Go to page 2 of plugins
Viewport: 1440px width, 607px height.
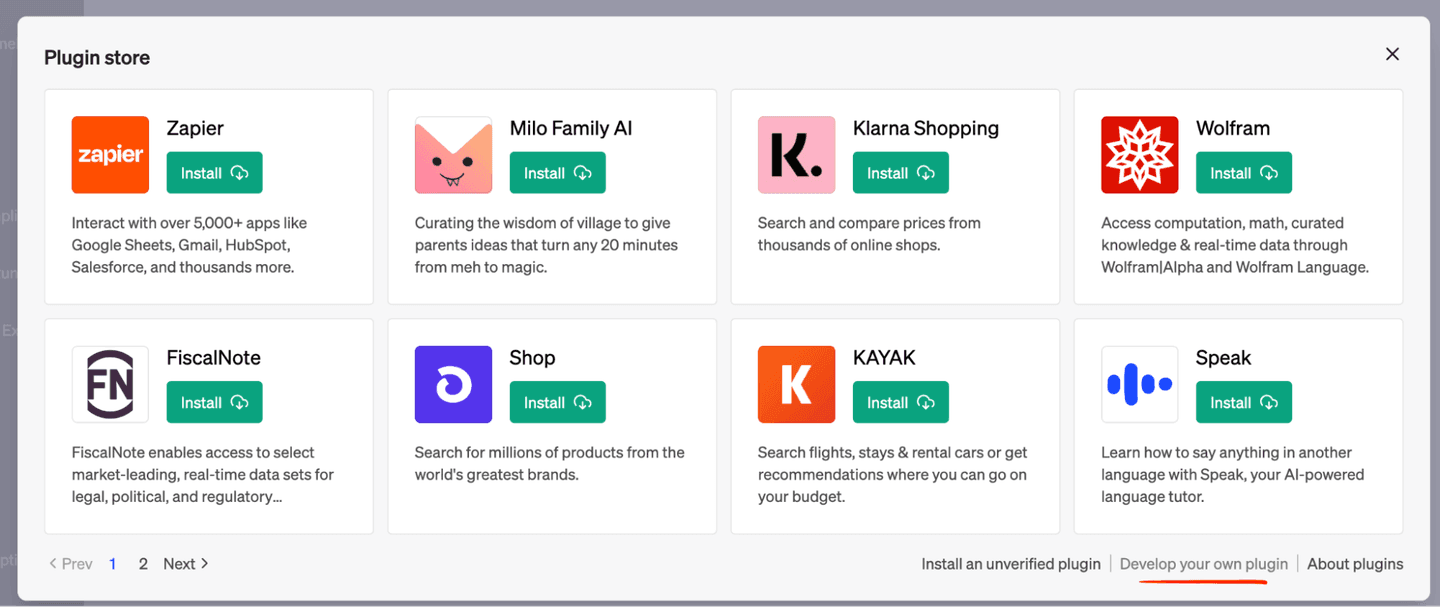point(143,563)
